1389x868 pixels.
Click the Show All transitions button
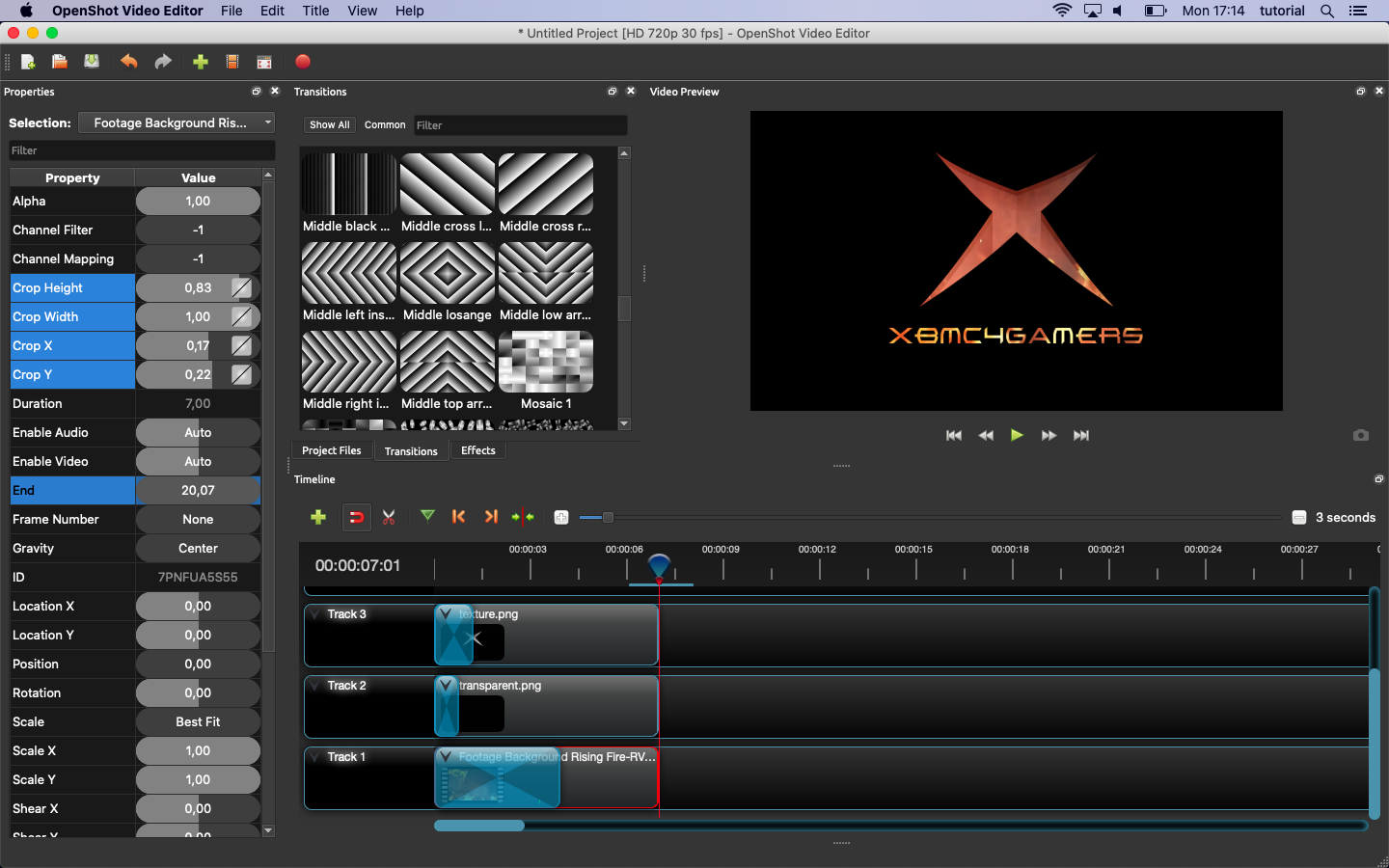[329, 124]
